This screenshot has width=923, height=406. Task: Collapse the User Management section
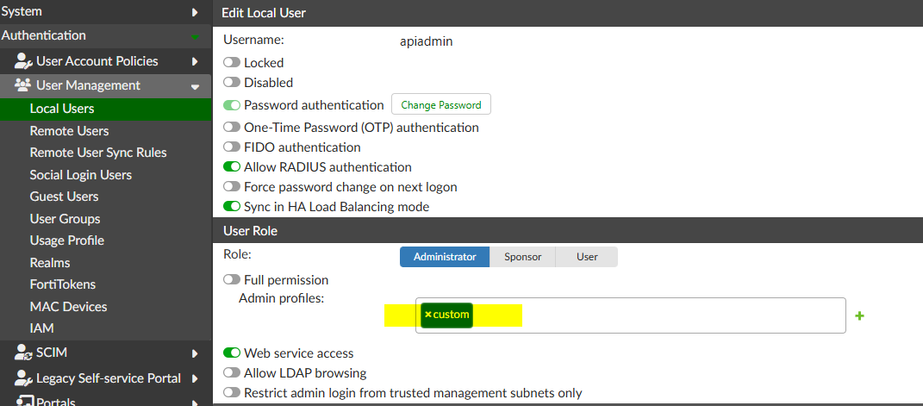195,87
